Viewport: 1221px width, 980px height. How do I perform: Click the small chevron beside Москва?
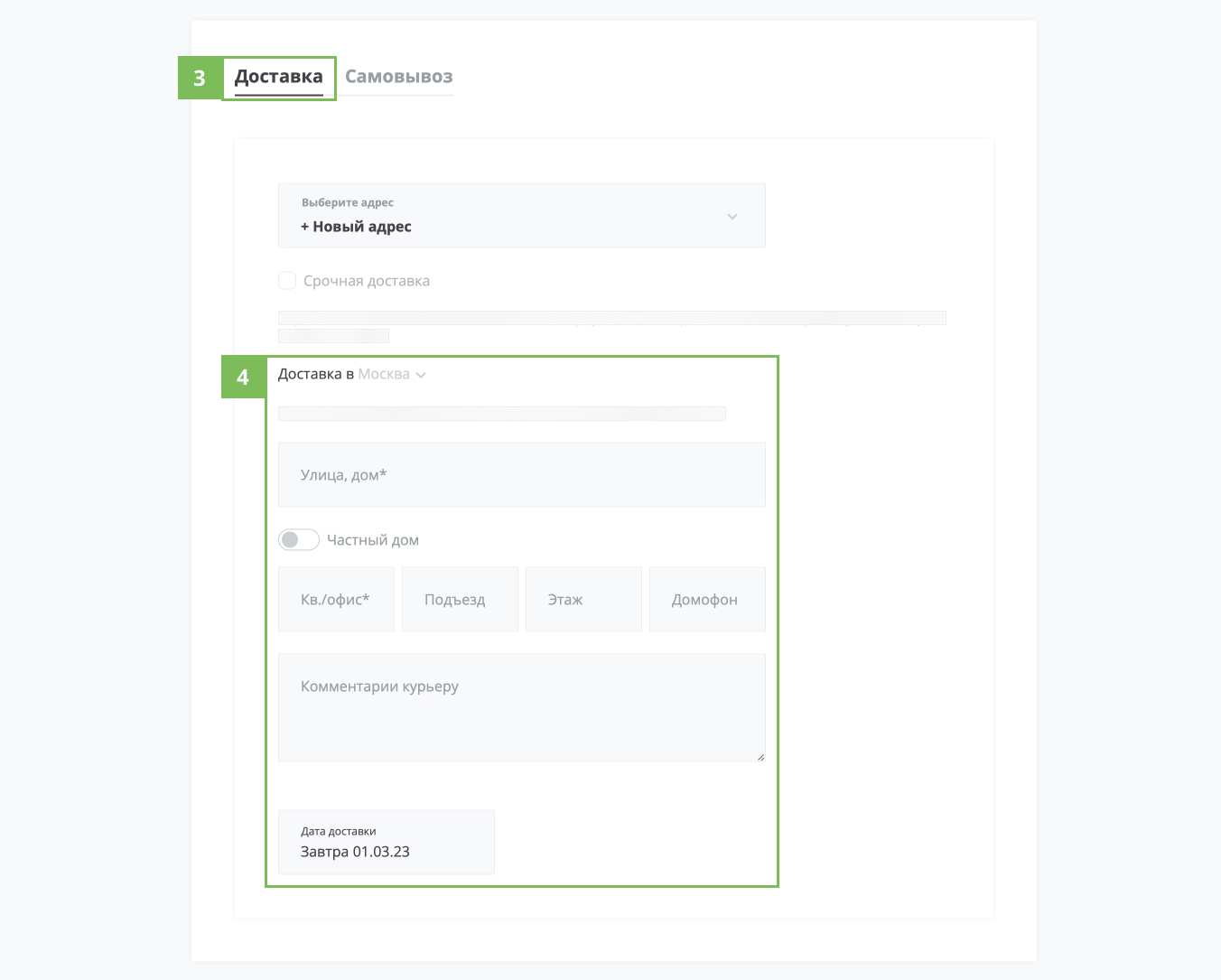pyautogui.click(x=421, y=375)
